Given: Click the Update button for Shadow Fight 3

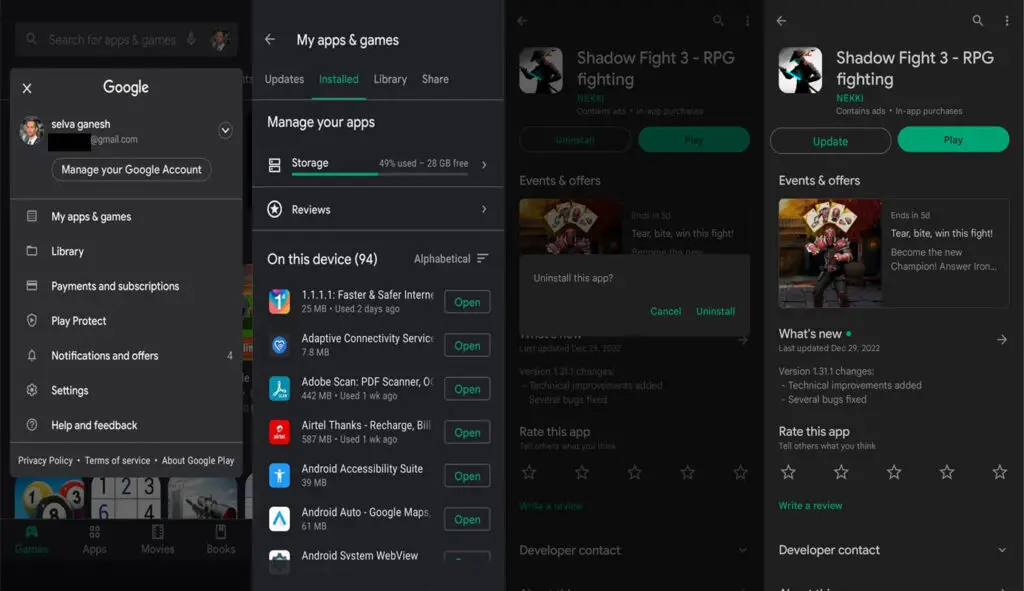Looking at the screenshot, I should click(830, 141).
